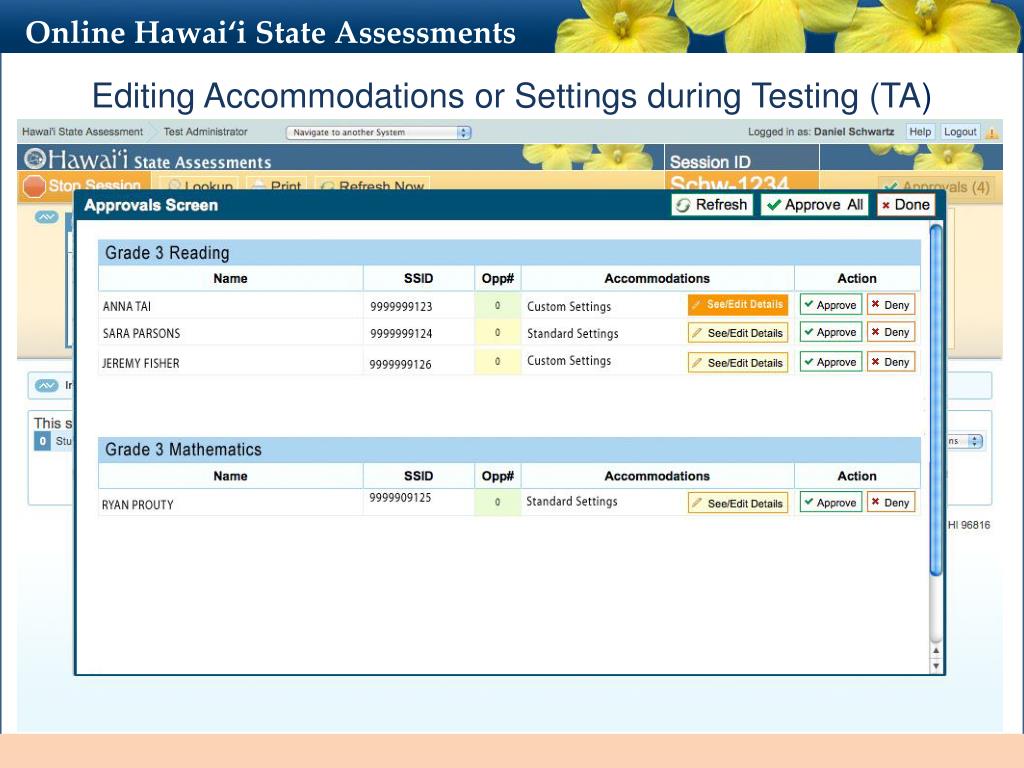Deny Sara Parsons' test request
The width and height of the screenshot is (1024, 768).
tap(891, 332)
